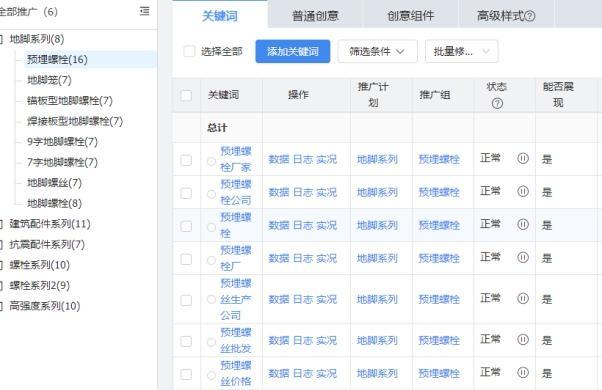Viewport: 602px width, 390px height.
Task: Collapse the sidebar with the menu-fold icon
Action: pos(145,11)
